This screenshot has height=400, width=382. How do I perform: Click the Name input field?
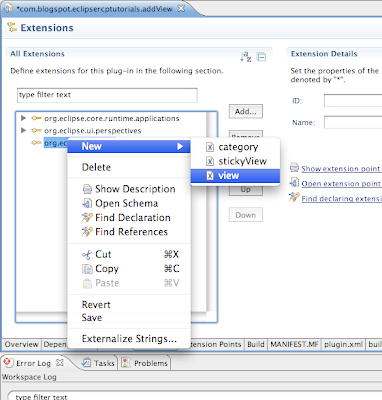click(353, 122)
